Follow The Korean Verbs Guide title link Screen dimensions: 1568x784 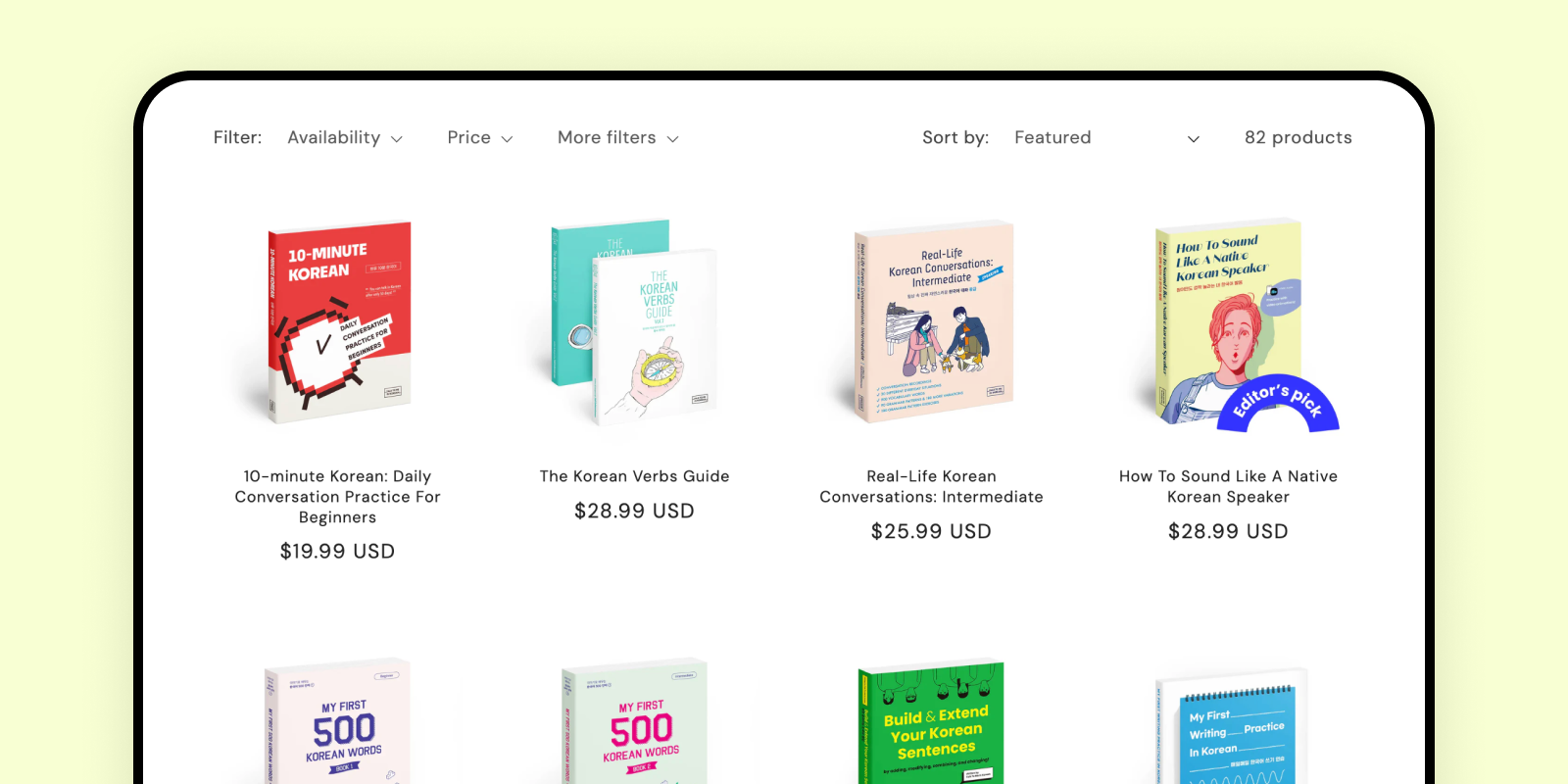(x=634, y=476)
